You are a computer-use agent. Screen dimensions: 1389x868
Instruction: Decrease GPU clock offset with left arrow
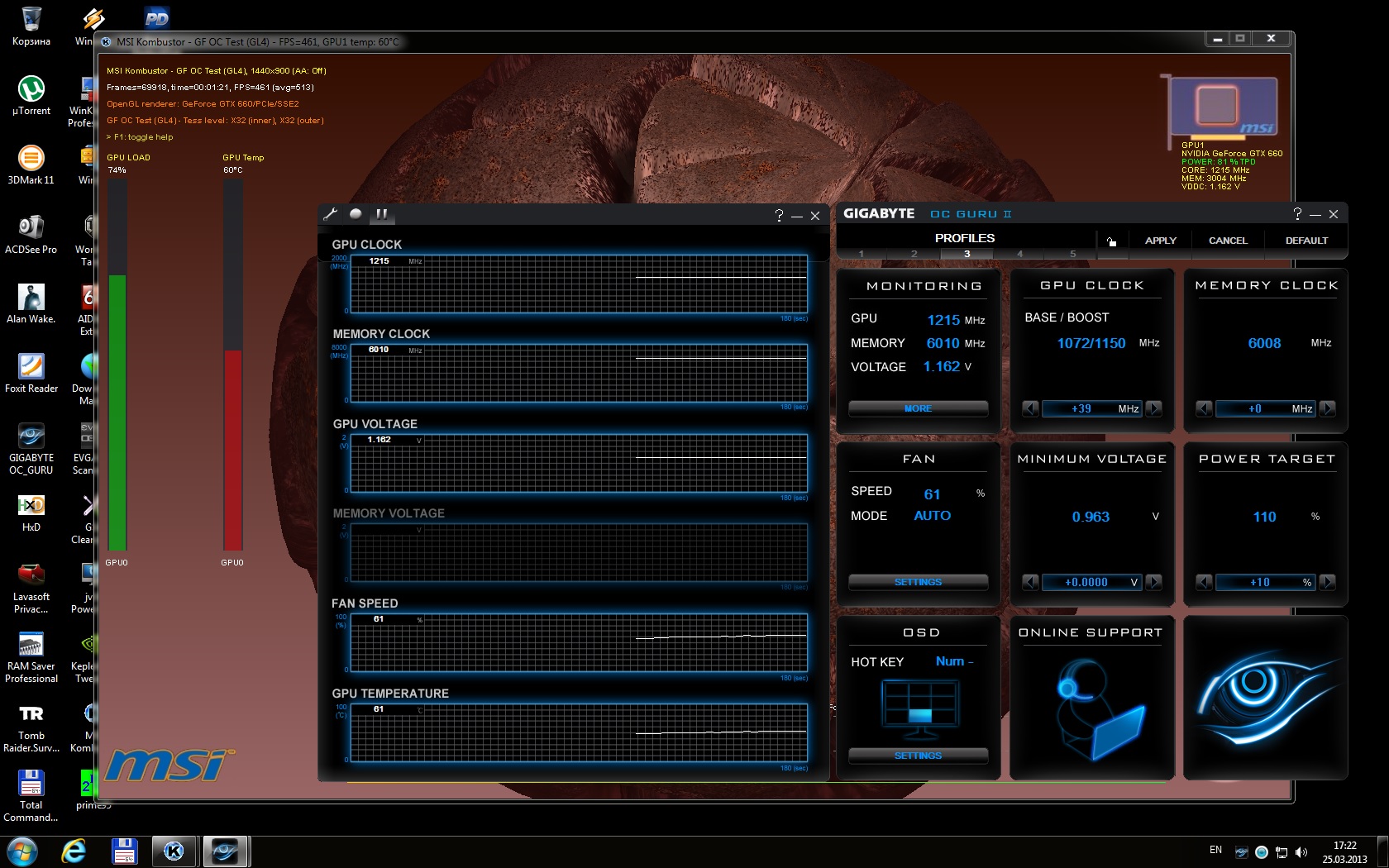click(x=1030, y=408)
